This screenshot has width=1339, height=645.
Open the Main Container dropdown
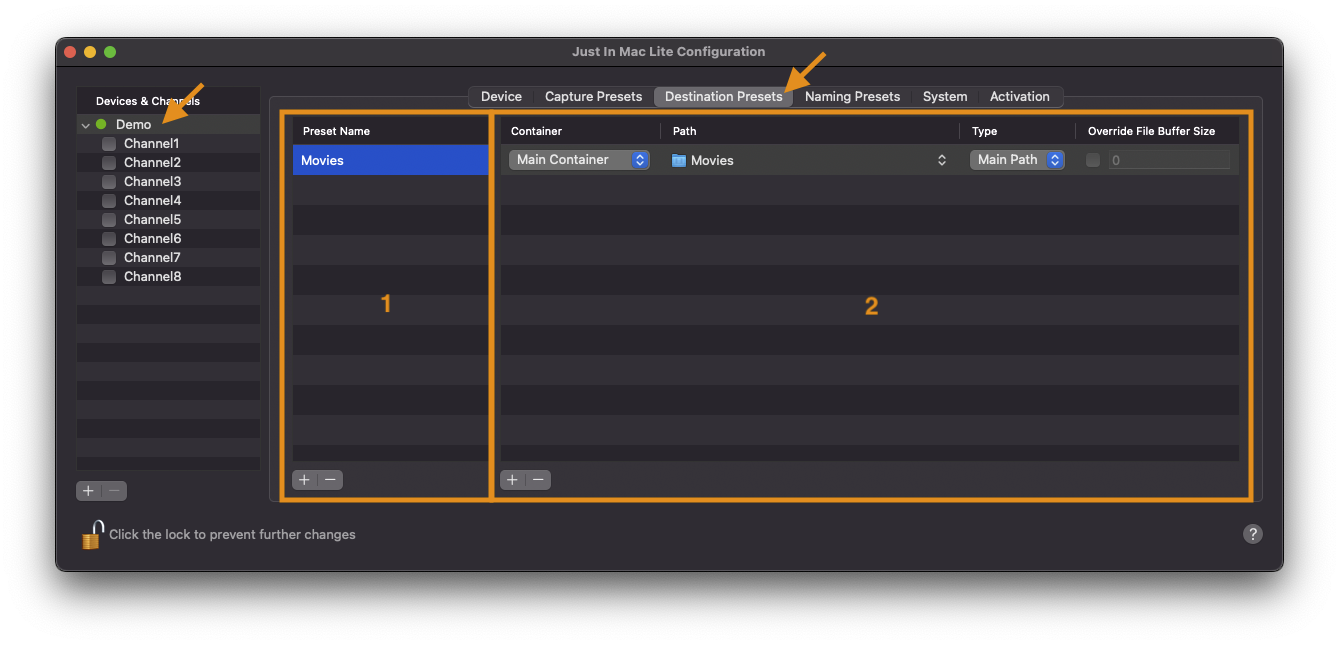[x=579, y=160]
